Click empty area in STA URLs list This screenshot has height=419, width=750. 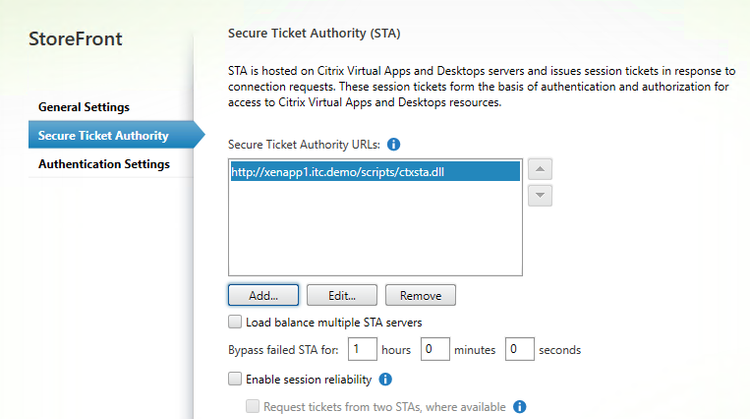pos(375,235)
